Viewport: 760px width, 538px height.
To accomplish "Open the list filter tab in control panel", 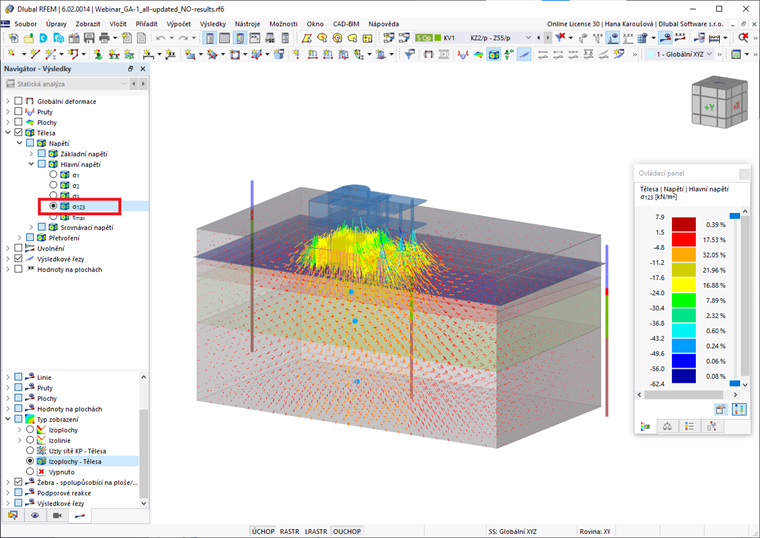I will (689, 426).
